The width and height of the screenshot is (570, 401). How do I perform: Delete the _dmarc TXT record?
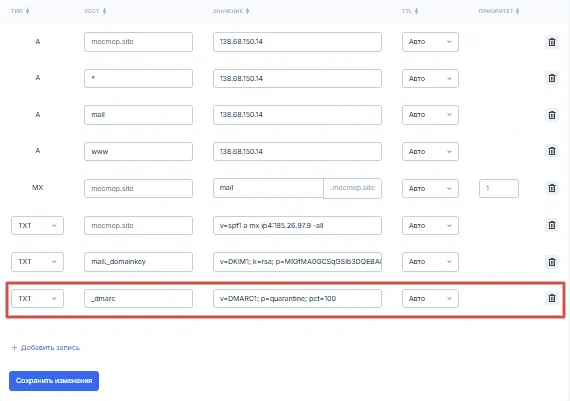(x=551, y=298)
